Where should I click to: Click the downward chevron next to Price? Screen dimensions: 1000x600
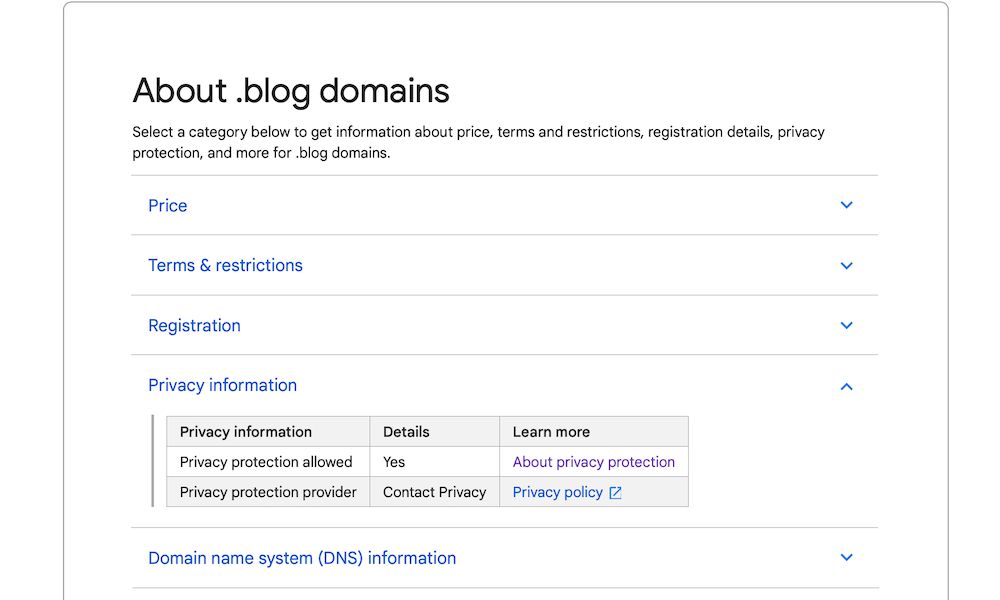(x=846, y=205)
